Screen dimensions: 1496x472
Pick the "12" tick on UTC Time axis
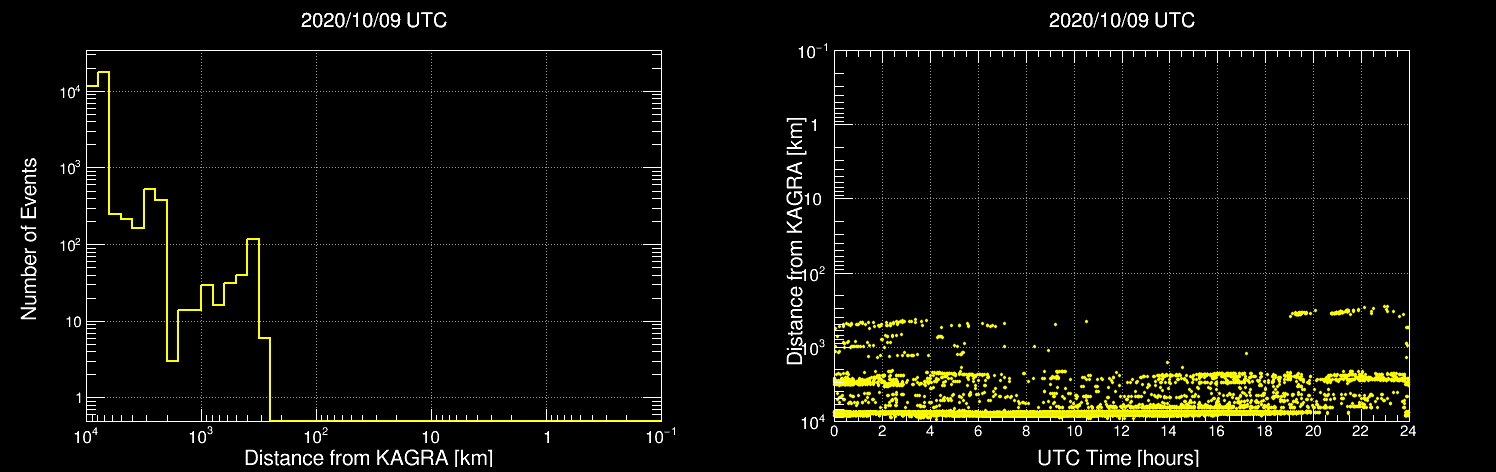pyautogui.click(x=1122, y=431)
